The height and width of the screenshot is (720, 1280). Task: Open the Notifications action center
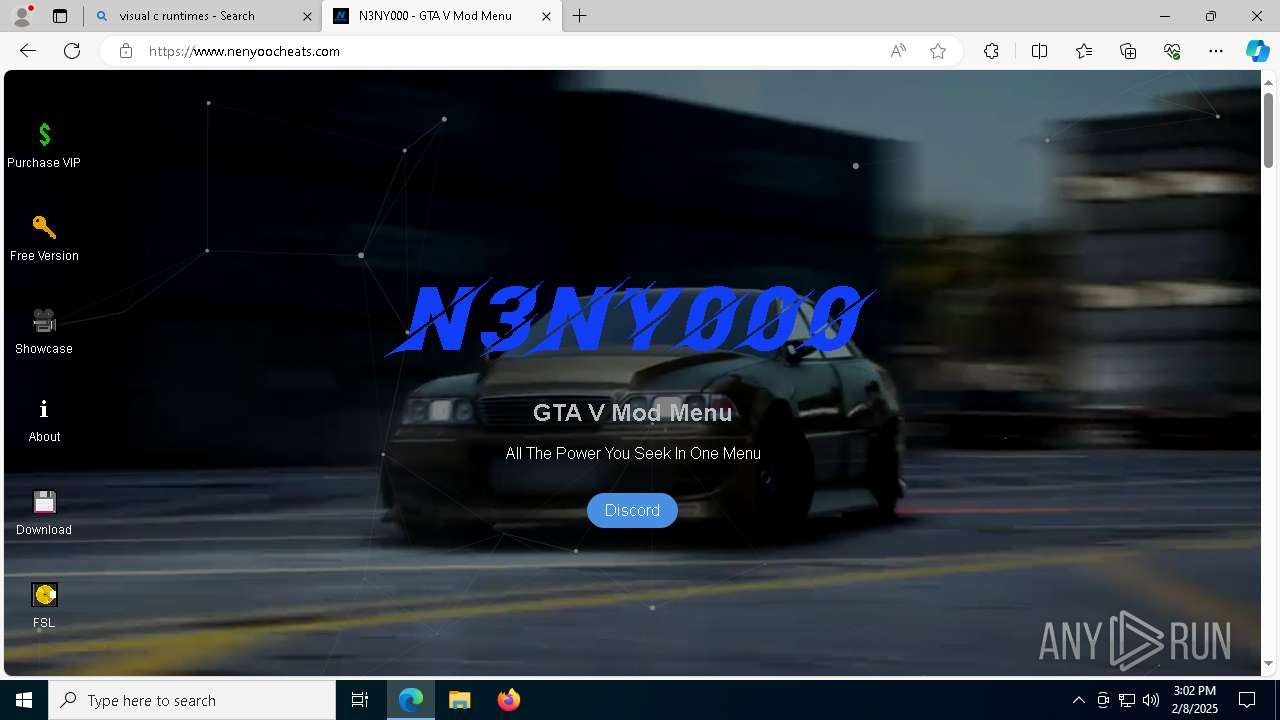click(x=1247, y=700)
